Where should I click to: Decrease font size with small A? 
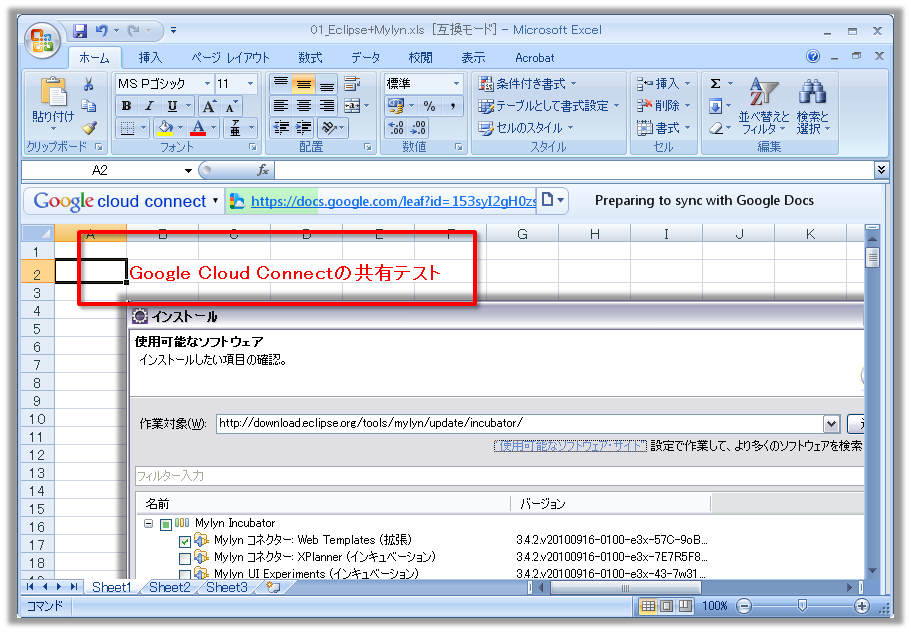231,106
